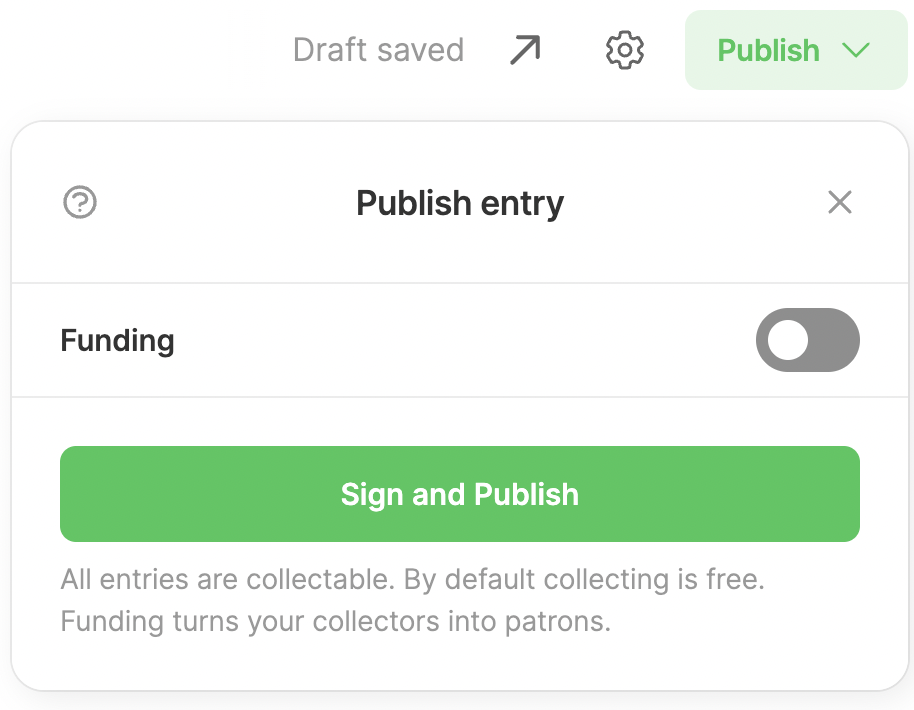This screenshot has width=914, height=710.
Task: Click the green Publish button label
Action: pyautogui.click(x=768, y=50)
